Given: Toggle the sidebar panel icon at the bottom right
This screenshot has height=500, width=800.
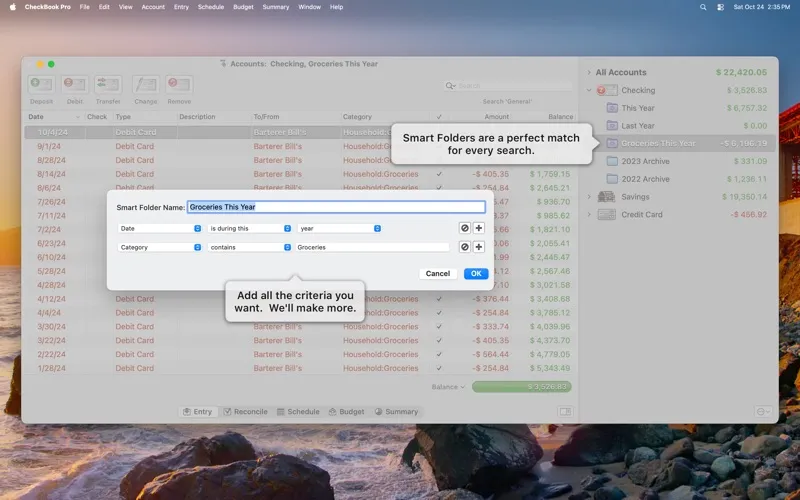Looking at the screenshot, I should 565,412.
